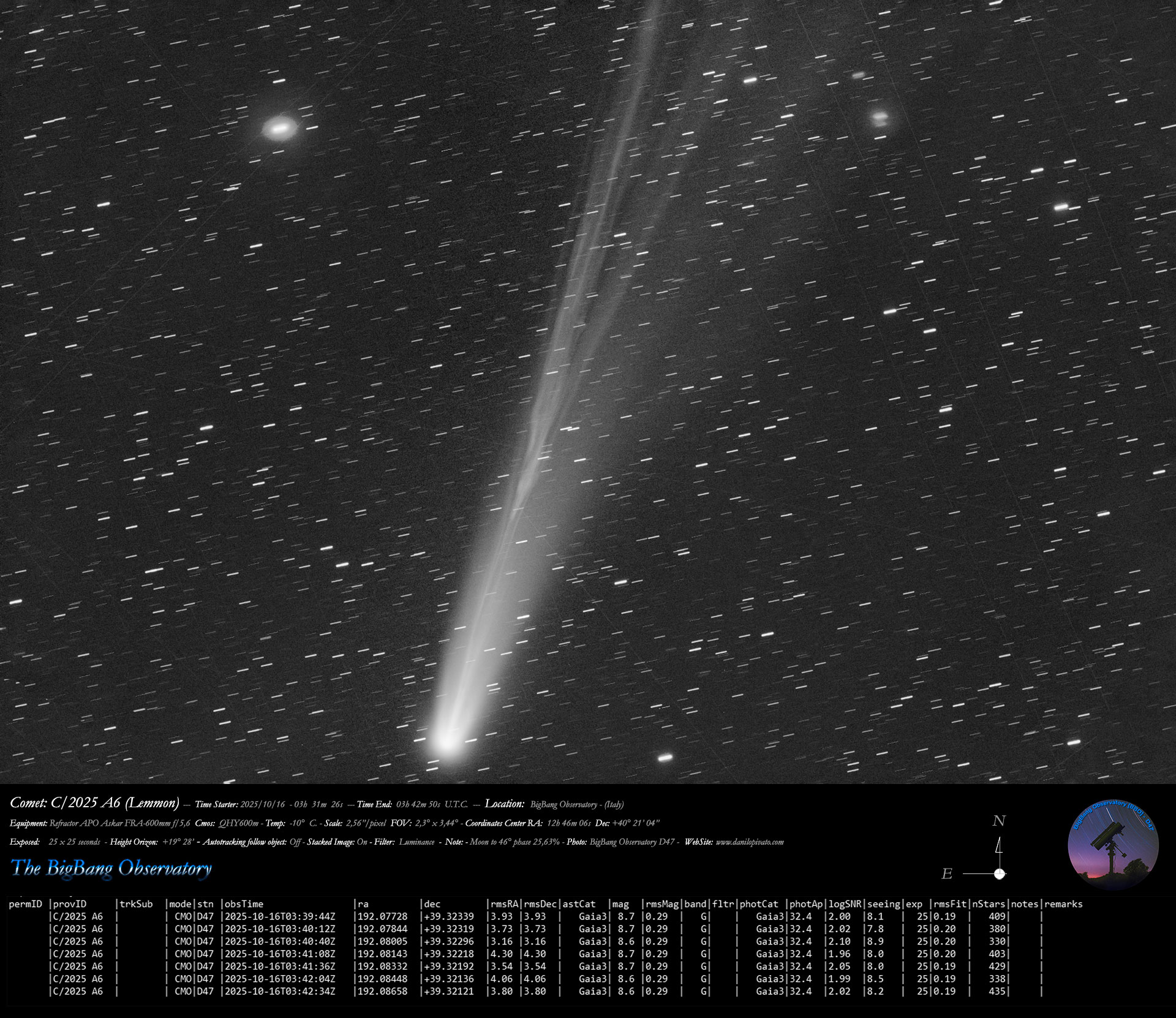
Task: Click the 'N' north direction label
Action: (x=999, y=821)
